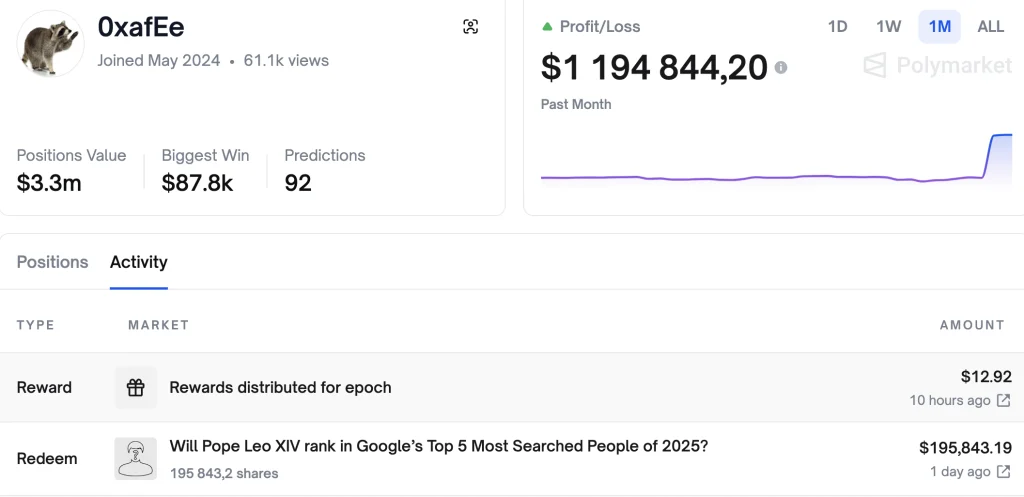
Task: Switch to the Activity tab
Action: 139,262
